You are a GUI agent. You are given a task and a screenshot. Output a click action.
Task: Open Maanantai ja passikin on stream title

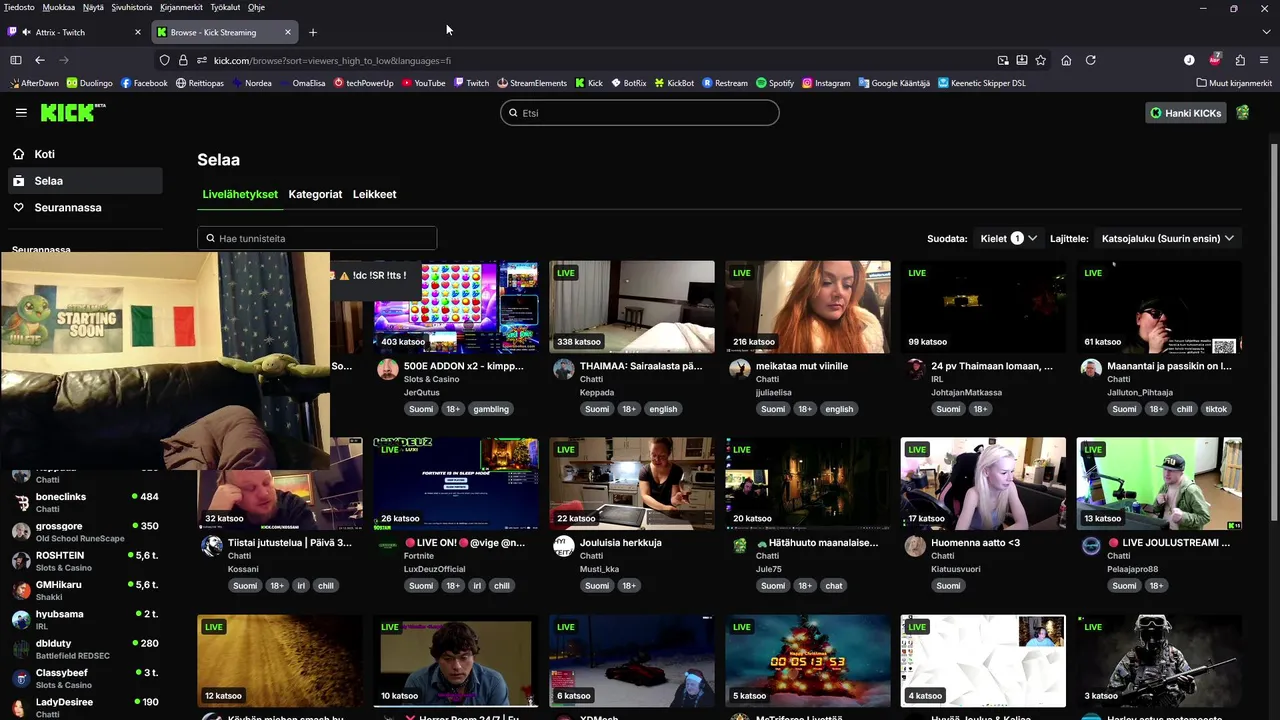tap(1169, 366)
